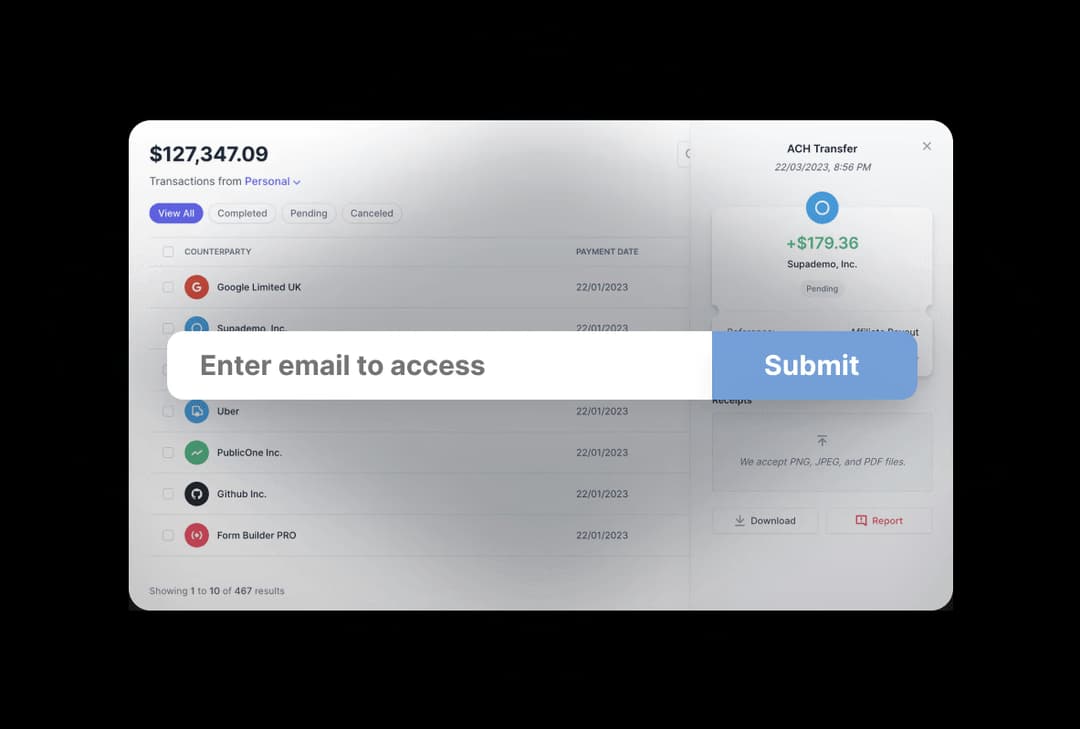This screenshot has width=1080, height=729.
Task: Focus the Enter email to access field
Action: point(439,365)
